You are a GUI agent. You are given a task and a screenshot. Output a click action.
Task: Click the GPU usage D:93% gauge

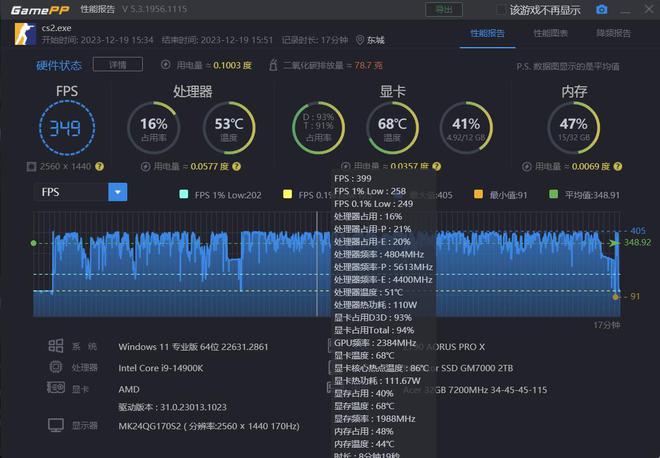coord(318,128)
